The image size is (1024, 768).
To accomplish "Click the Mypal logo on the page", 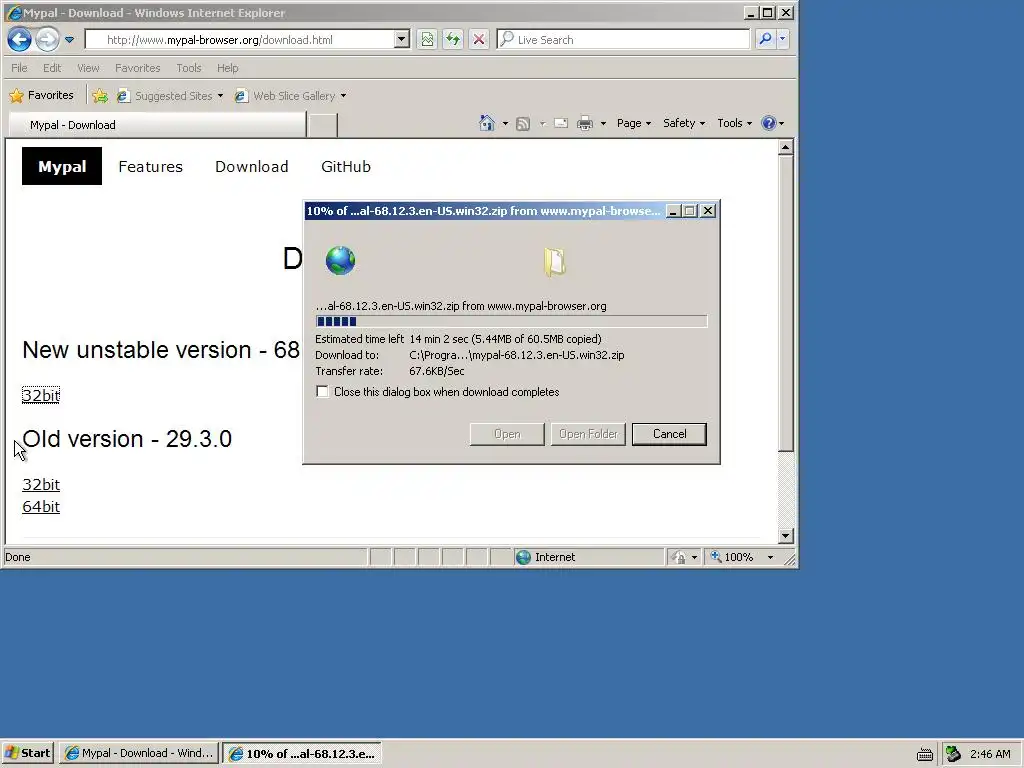I will point(62,167).
